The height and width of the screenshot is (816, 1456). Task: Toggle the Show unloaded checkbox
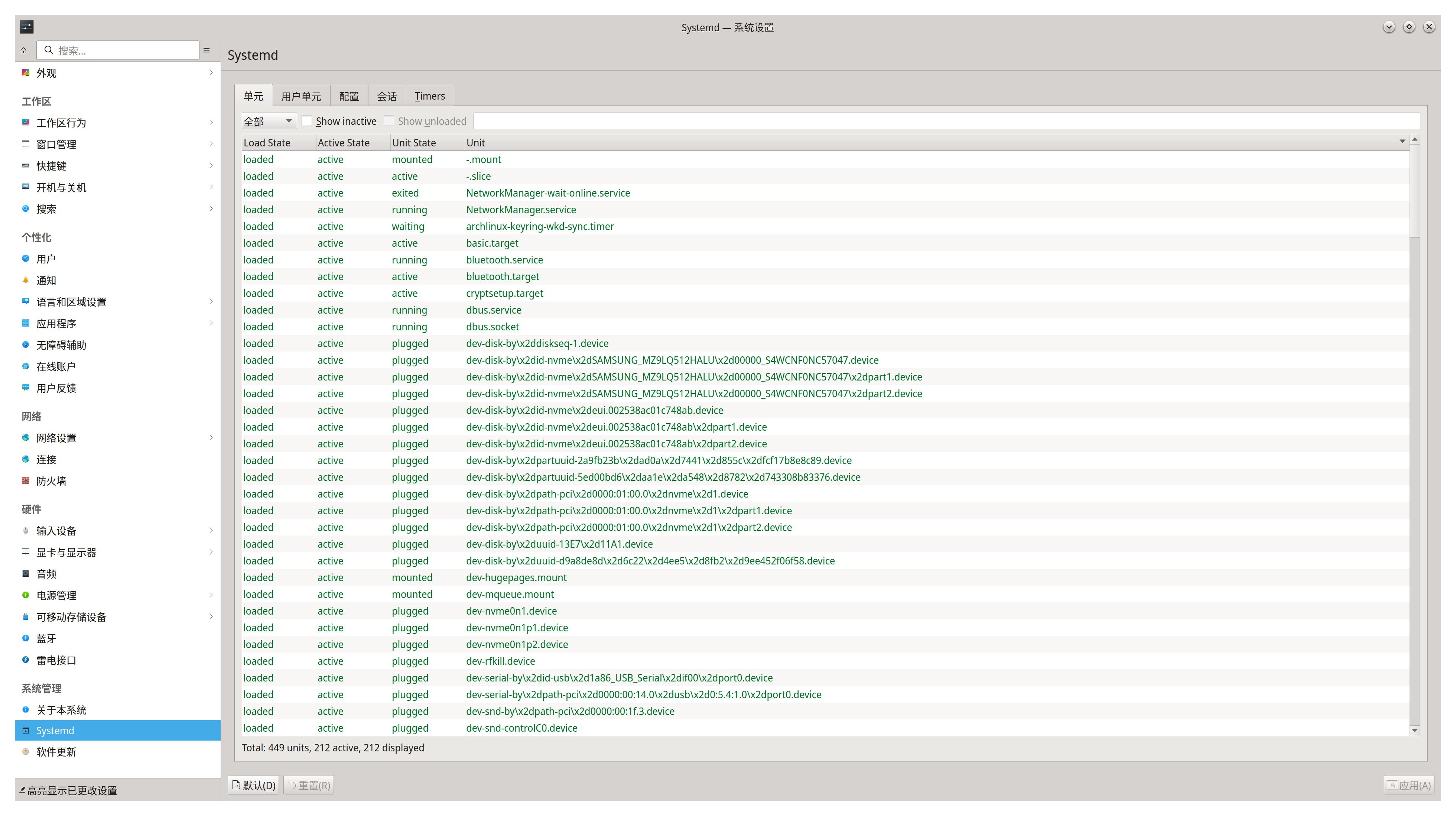point(389,121)
